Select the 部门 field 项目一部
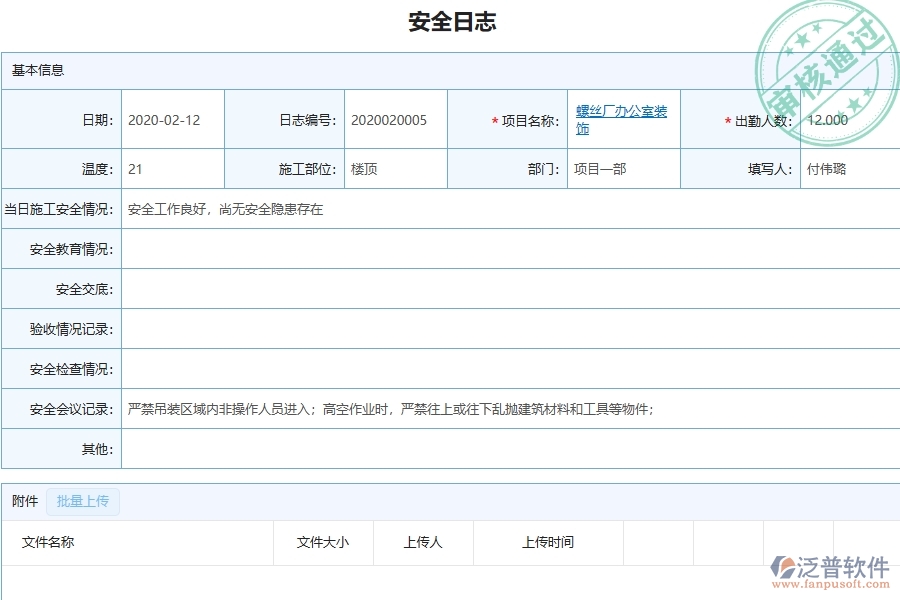Screen dimensions: 900x600 tap(623, 169)
